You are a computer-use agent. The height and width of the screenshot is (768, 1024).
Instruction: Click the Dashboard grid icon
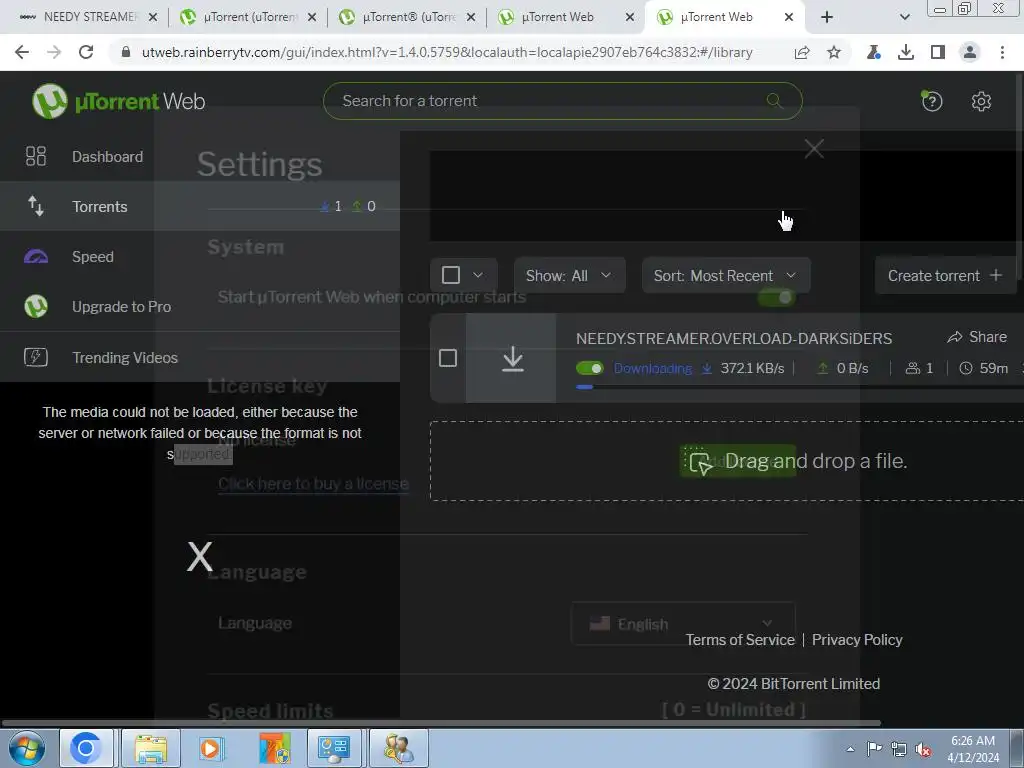pyautogui.click(x=36, y=156)
